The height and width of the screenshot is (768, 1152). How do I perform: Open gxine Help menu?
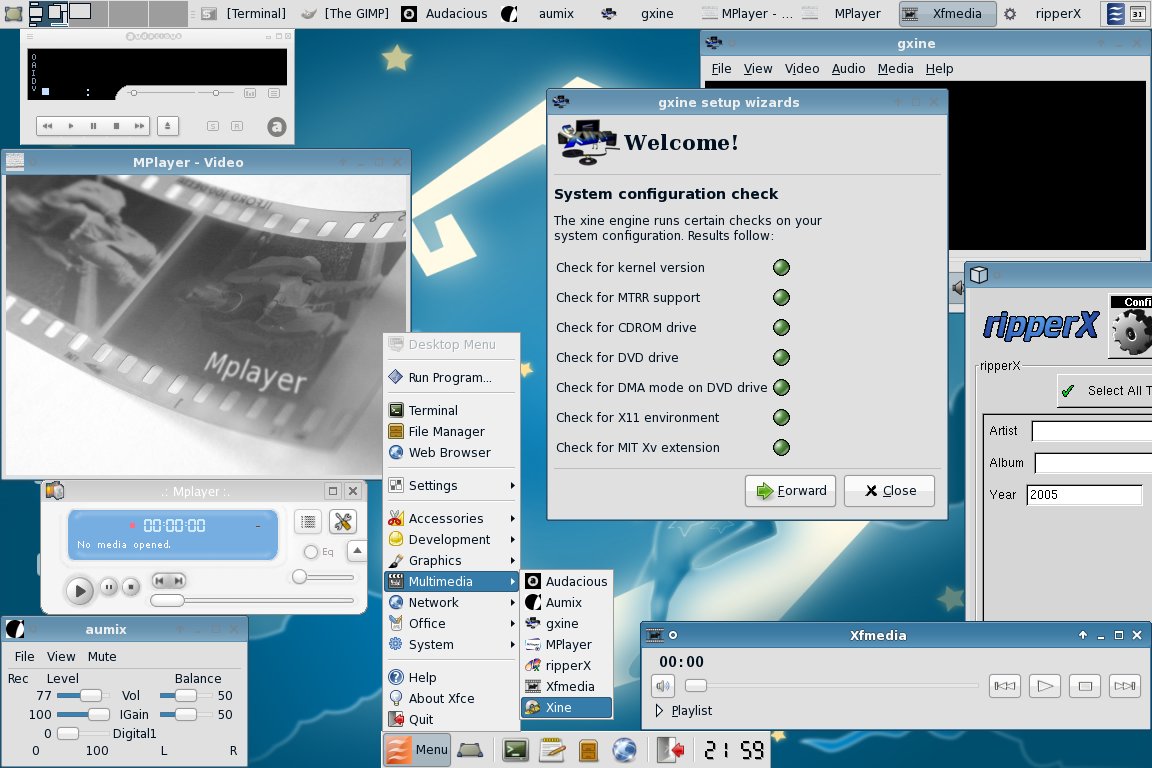click(x=939, y=68)
